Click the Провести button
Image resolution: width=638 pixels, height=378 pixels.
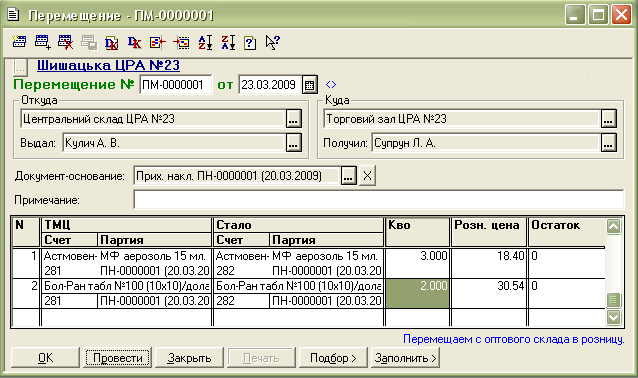117,358
